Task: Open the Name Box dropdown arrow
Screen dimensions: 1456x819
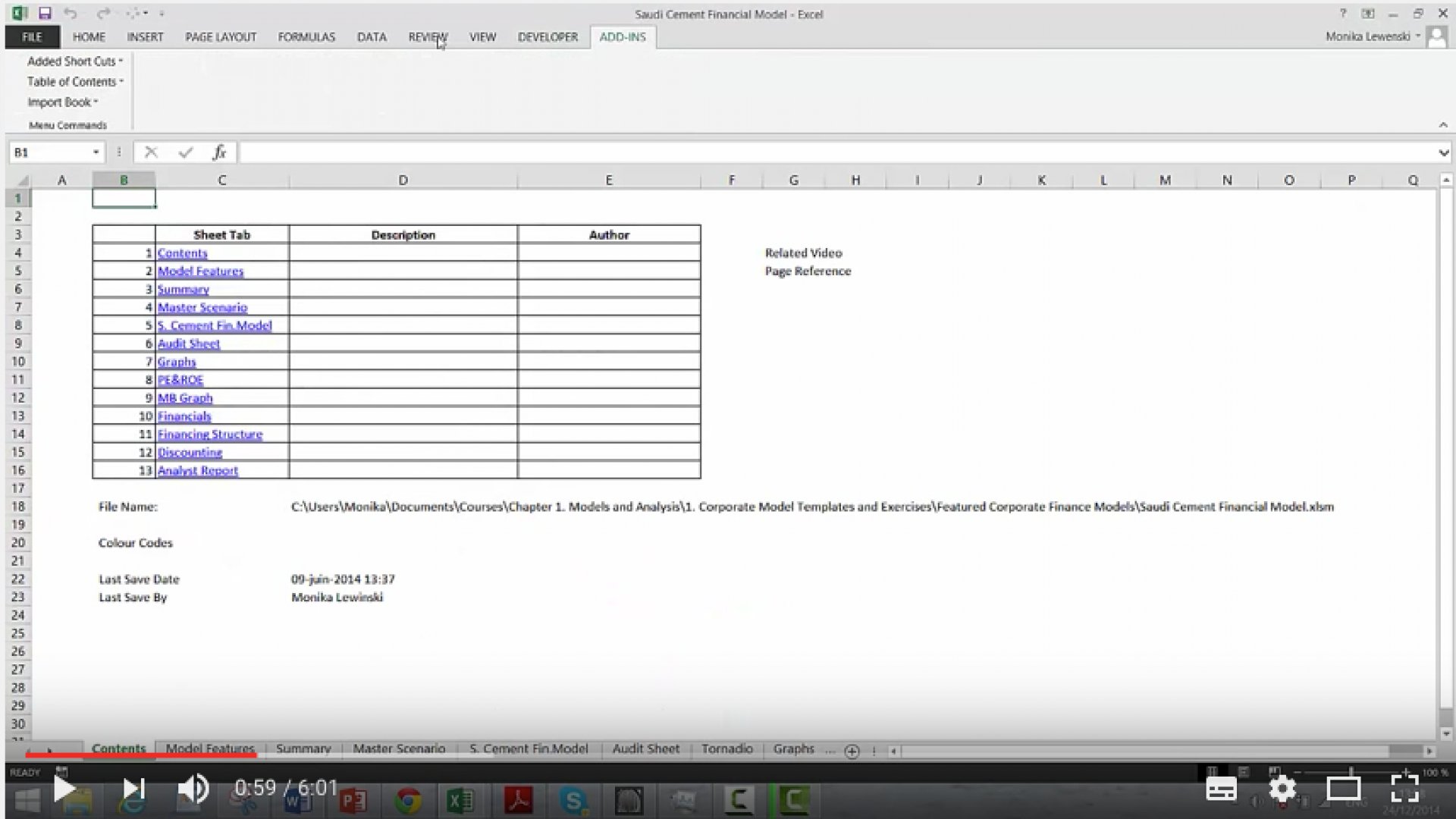Action: (96, 152)
